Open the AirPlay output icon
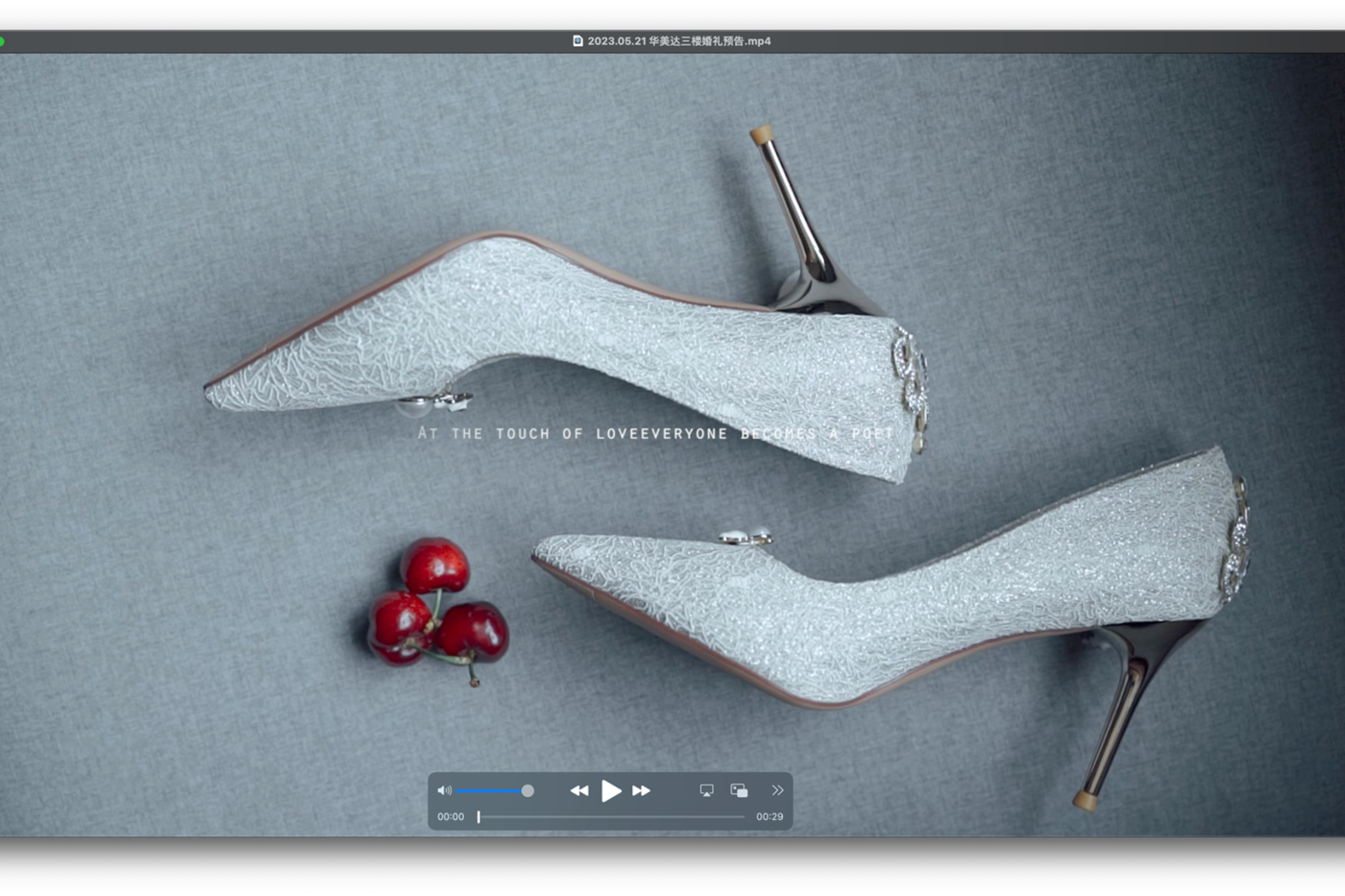Screen dimensions: 1345x896 pyautogui.click(x=706, y=790)
